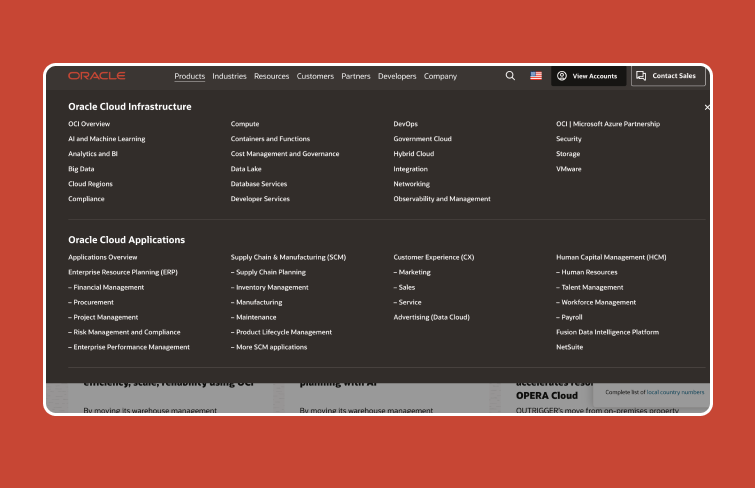Open Maintenance link

tap(253, 317)
